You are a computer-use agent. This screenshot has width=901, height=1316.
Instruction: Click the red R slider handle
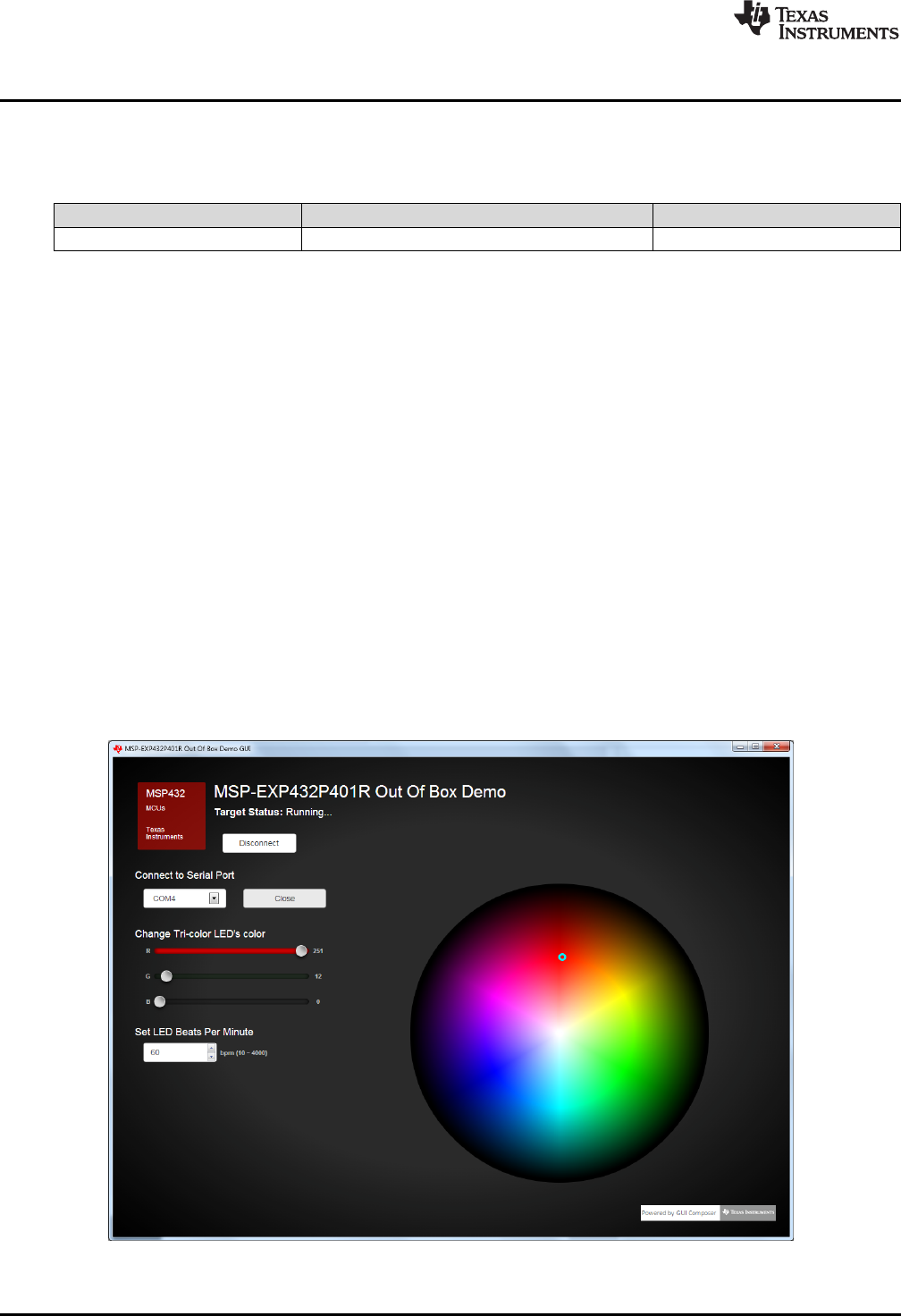pyautogui.click(x=301, y=951)
